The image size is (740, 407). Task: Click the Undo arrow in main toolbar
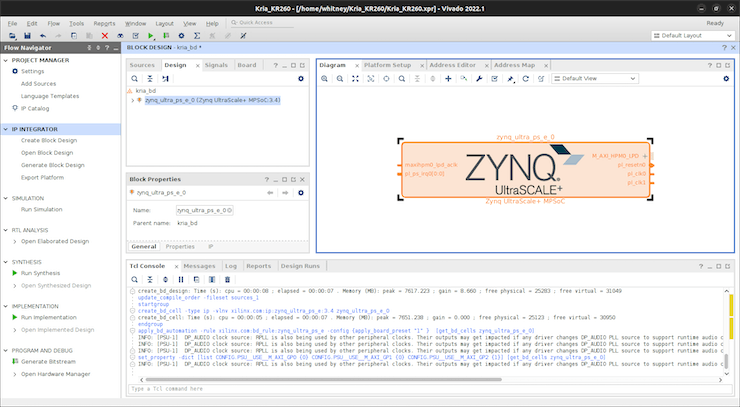[43, 36]
